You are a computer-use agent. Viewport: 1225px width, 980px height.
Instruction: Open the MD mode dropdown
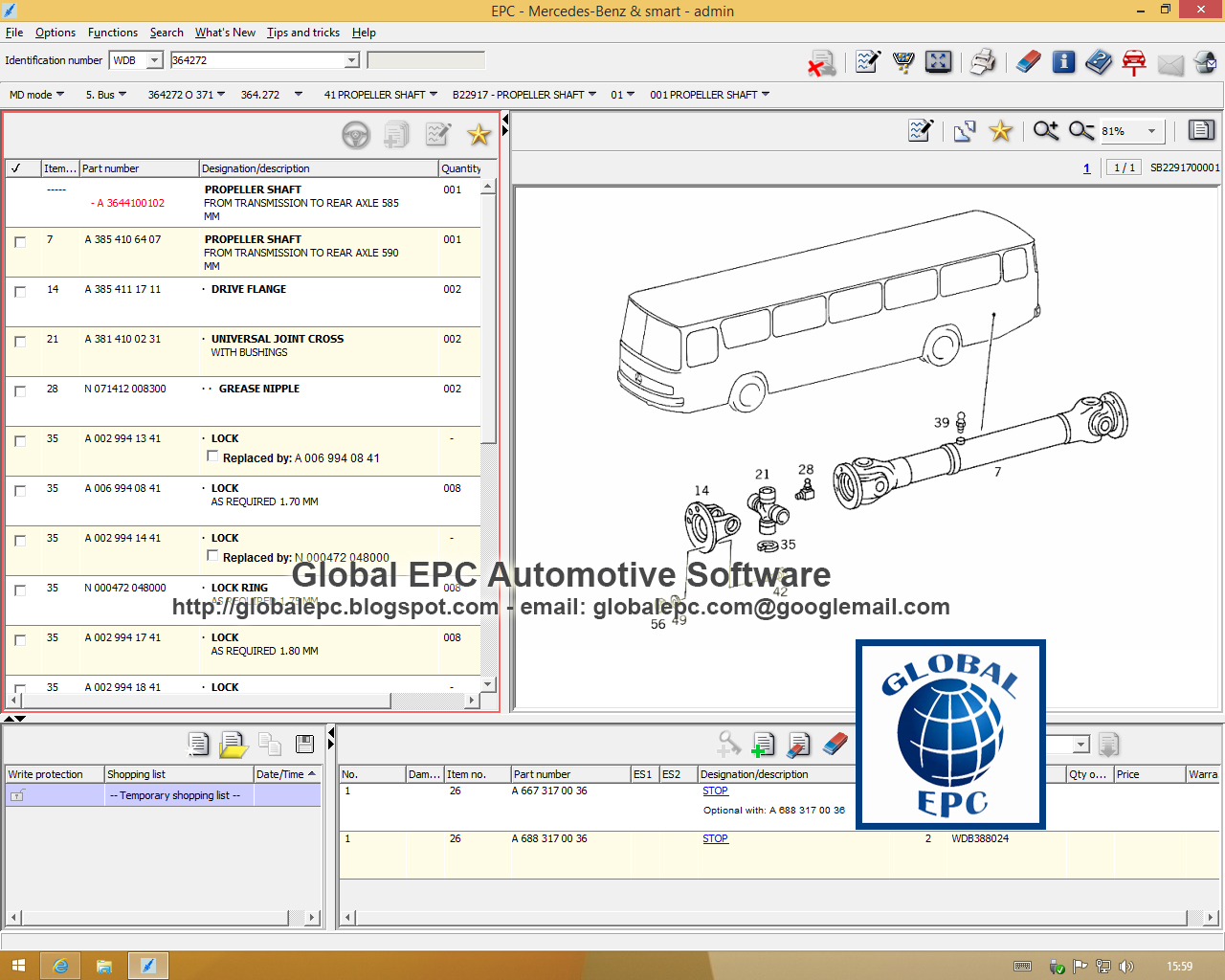[x=37, y=95]
